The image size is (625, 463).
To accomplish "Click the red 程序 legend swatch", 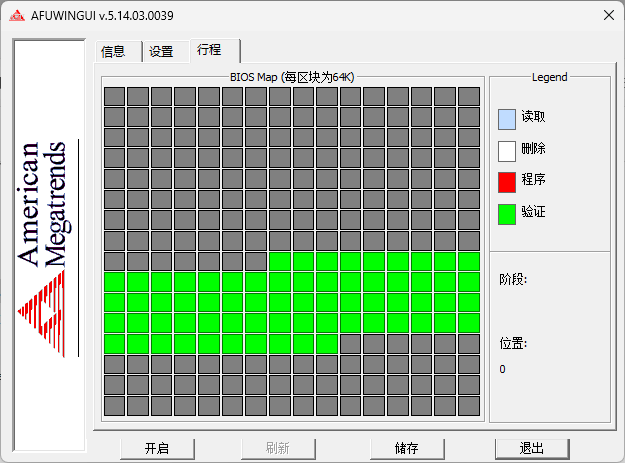I will (507, 182).
